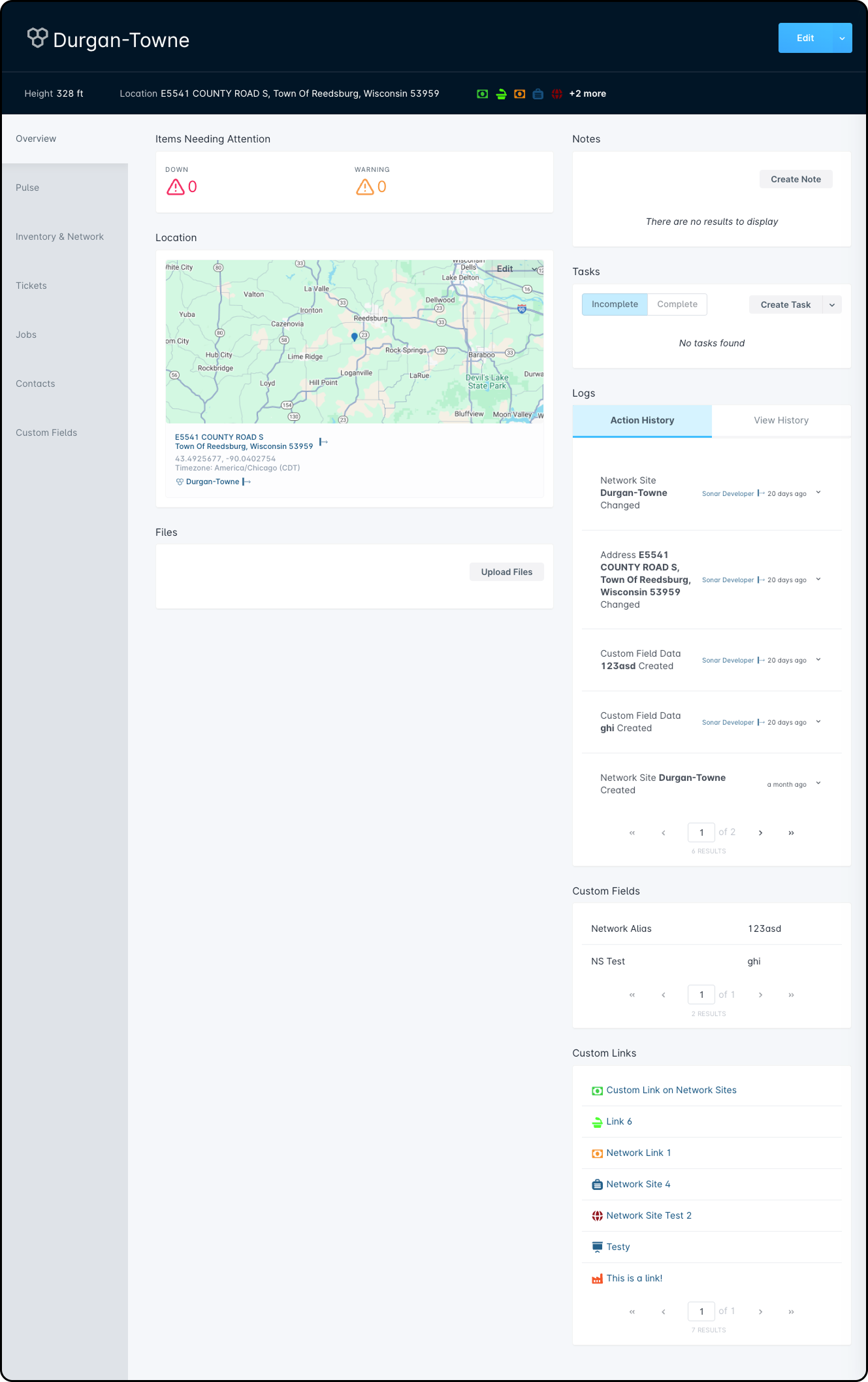The width and height of the screenshot is (868, 1382).
Task: Open the E5541 COUNTY ROAD S address link
Action: [x=244, y=442]
